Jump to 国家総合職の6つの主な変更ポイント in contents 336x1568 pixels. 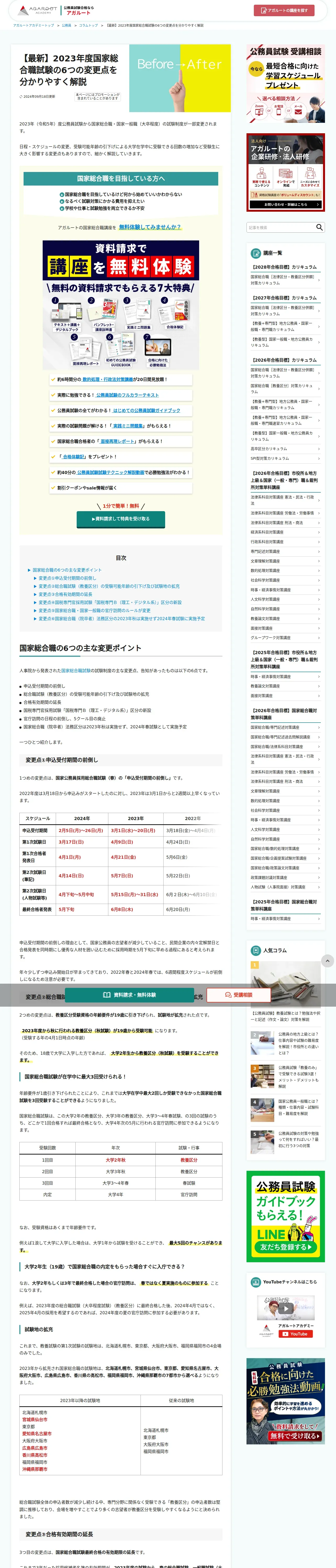click(67, 570)
